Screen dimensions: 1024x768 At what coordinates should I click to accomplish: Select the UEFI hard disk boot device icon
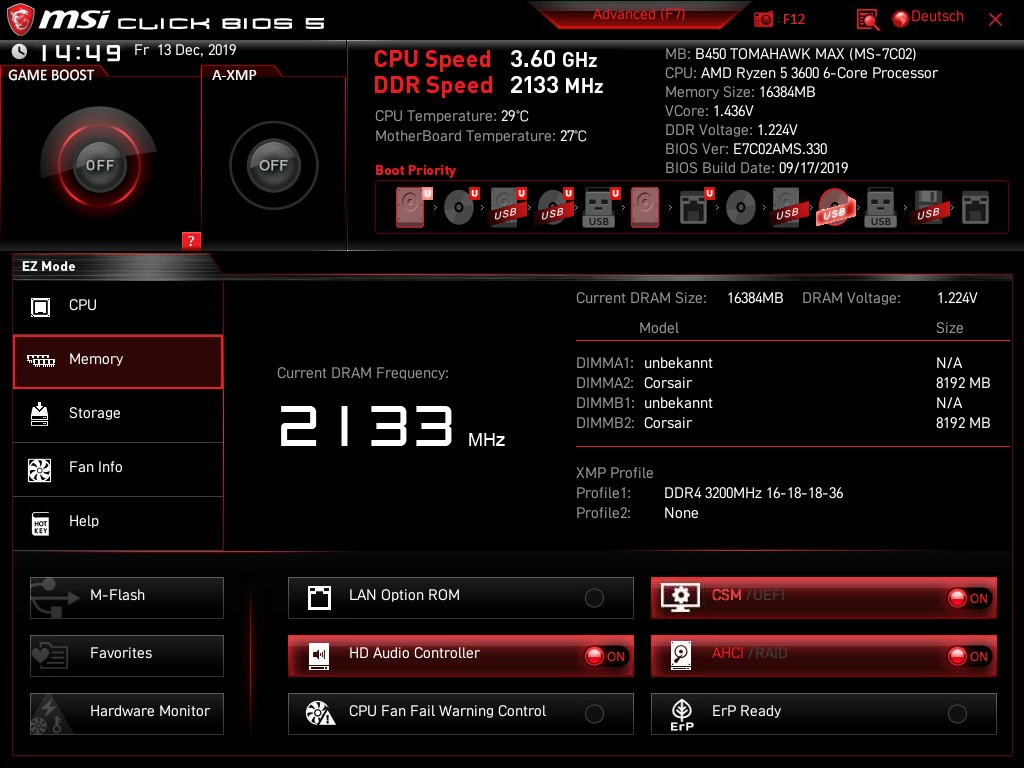[411, 207]
